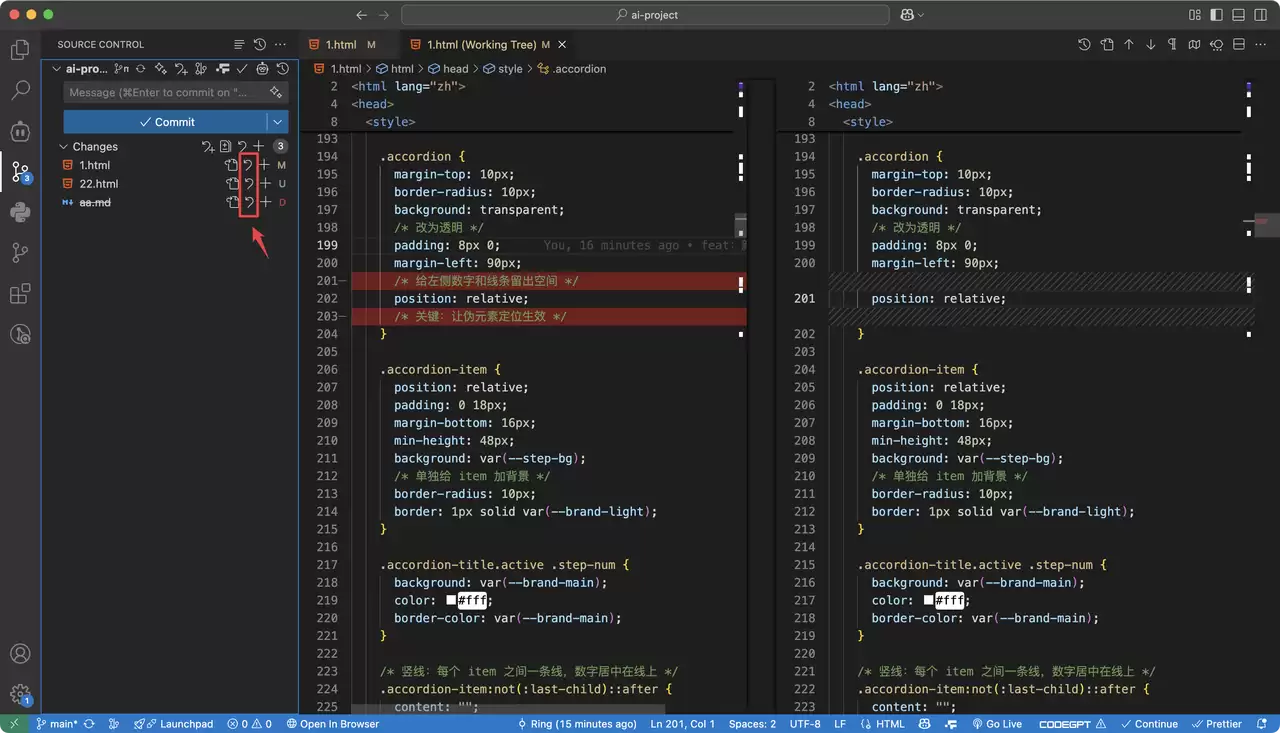1280x733 pixels.
Task: Click #fff color swatch on line 217 right pane
Action: pos(929,600)
